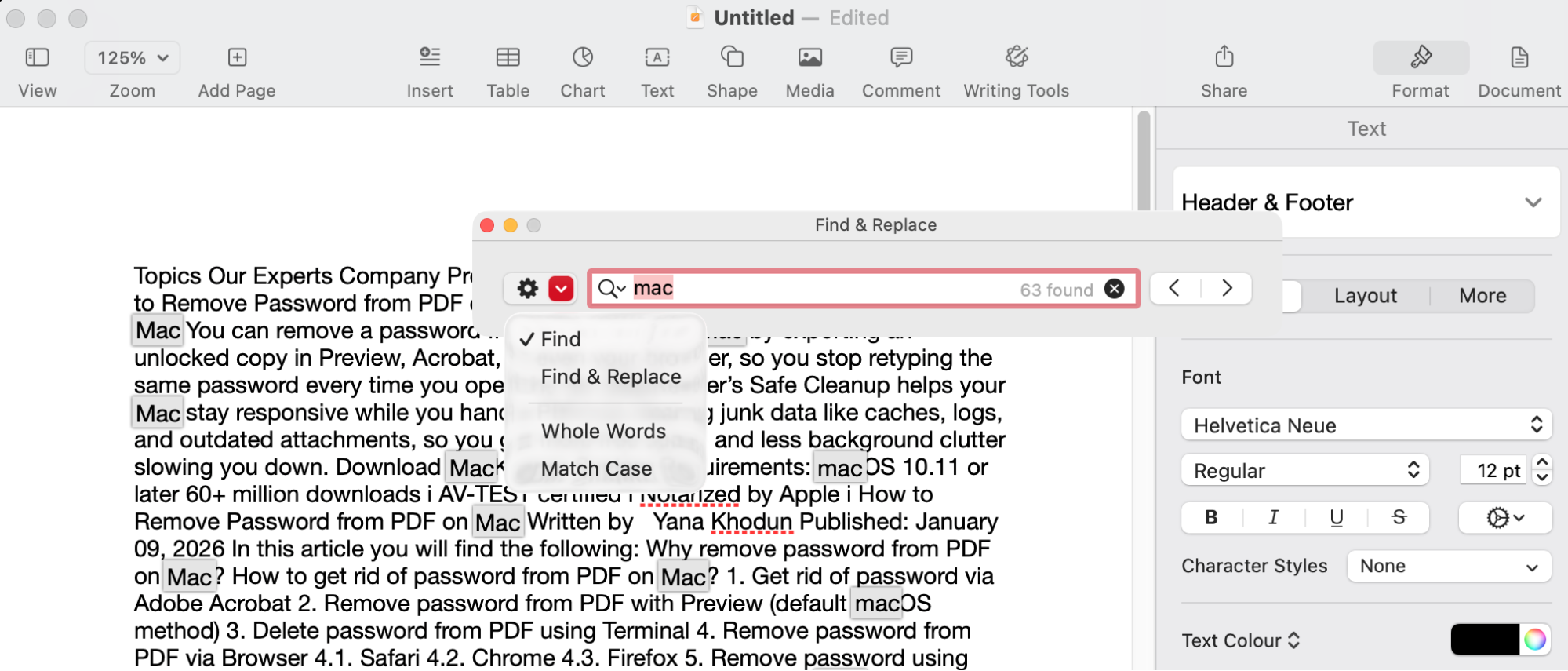Open the Media toolbar button

coord(809,57)
